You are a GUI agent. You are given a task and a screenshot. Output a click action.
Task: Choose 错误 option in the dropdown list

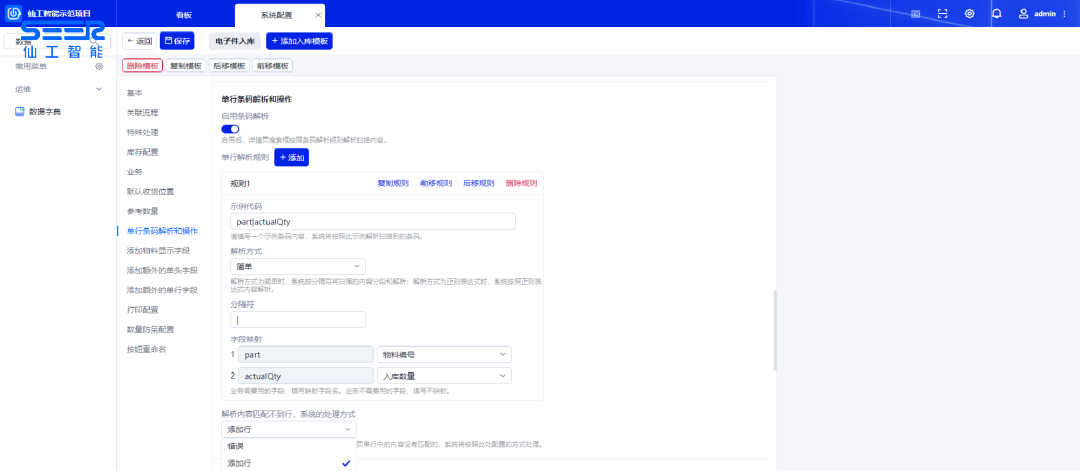tap(236, 445)
